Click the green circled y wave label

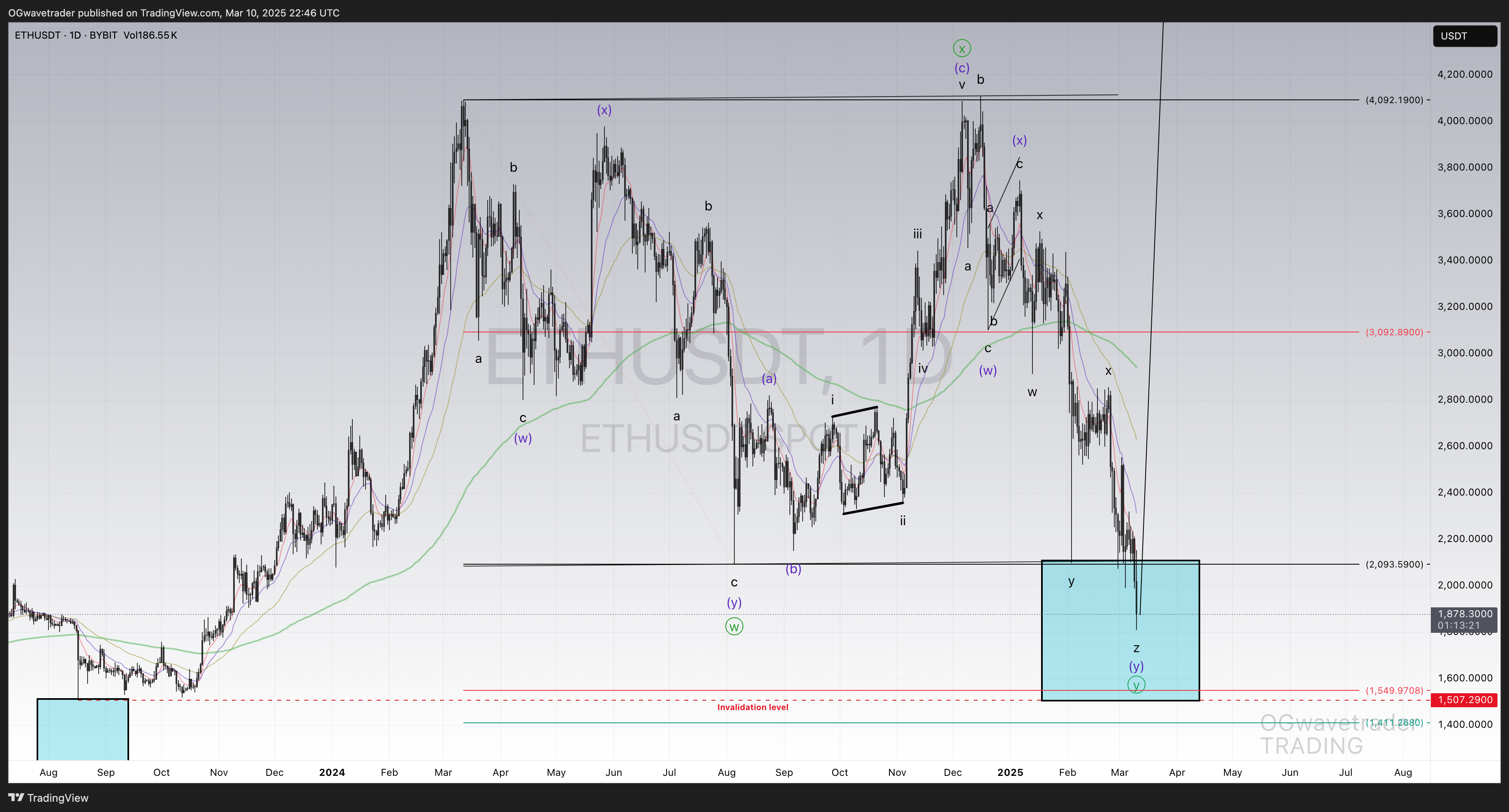(x=1136, y=684)
